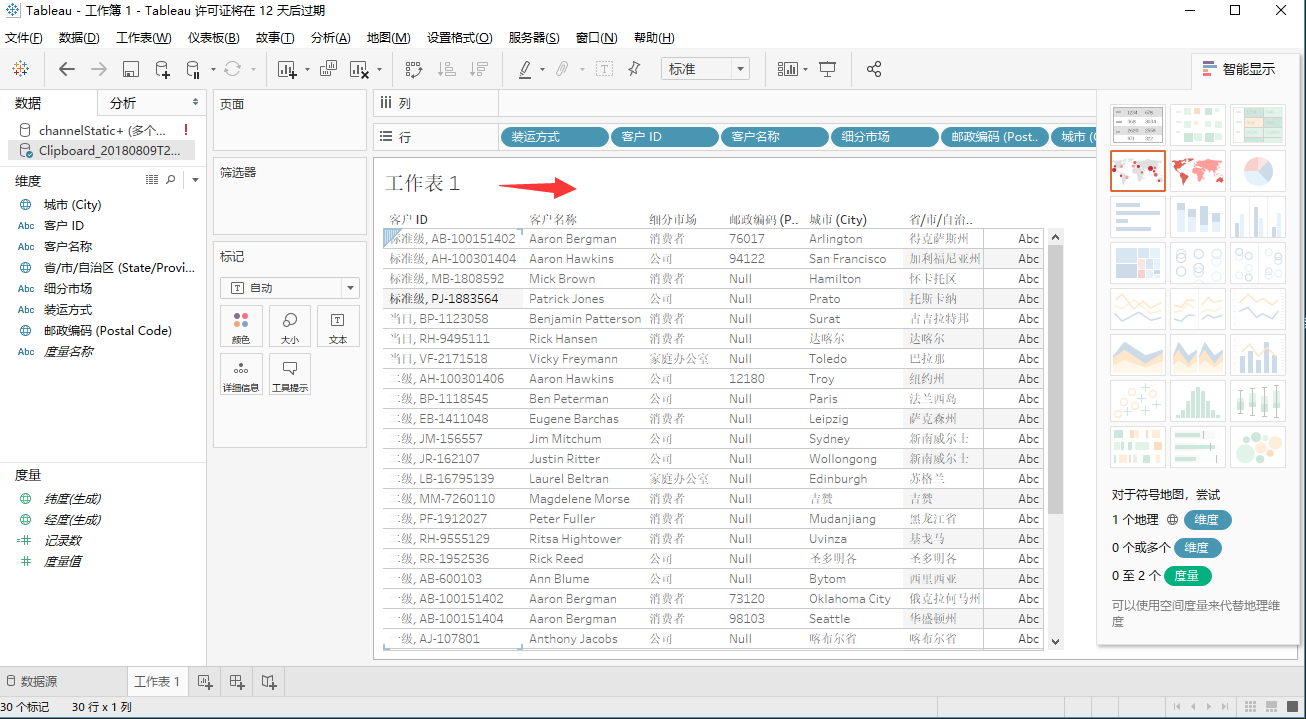Open the 设置格式(O) menu
This screenshot has height=719, width=1306.
coord(460,38)
